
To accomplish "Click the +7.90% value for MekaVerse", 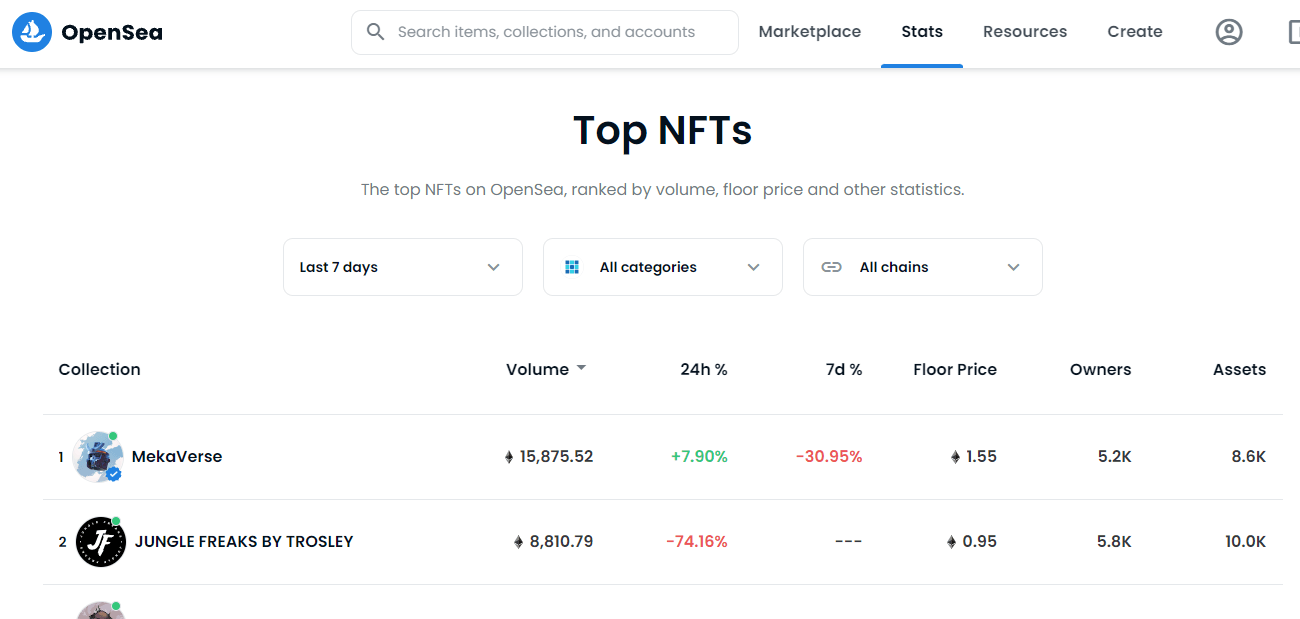I will (699, 457).
